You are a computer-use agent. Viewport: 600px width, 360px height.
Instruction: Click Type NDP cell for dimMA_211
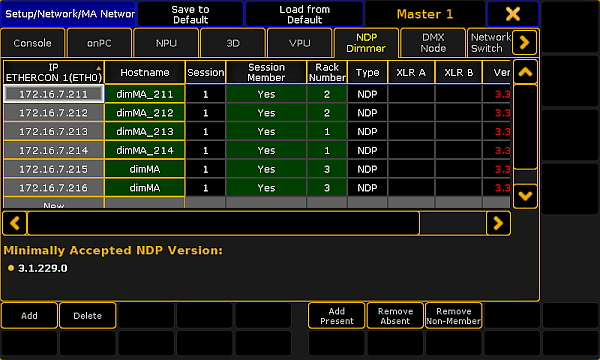[x=367, y=94]
